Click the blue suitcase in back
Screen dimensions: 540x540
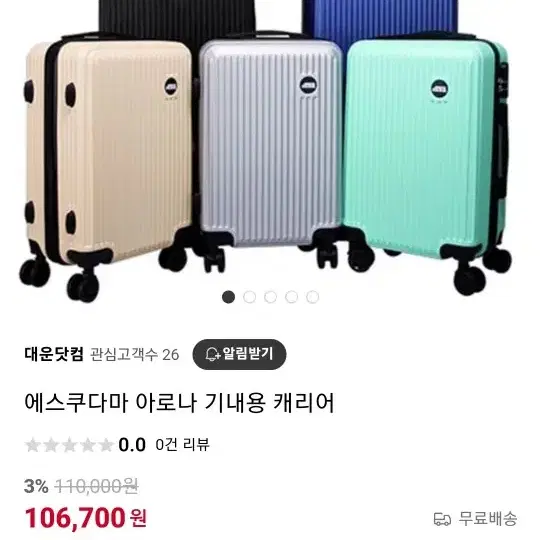(x=381, y=17)
